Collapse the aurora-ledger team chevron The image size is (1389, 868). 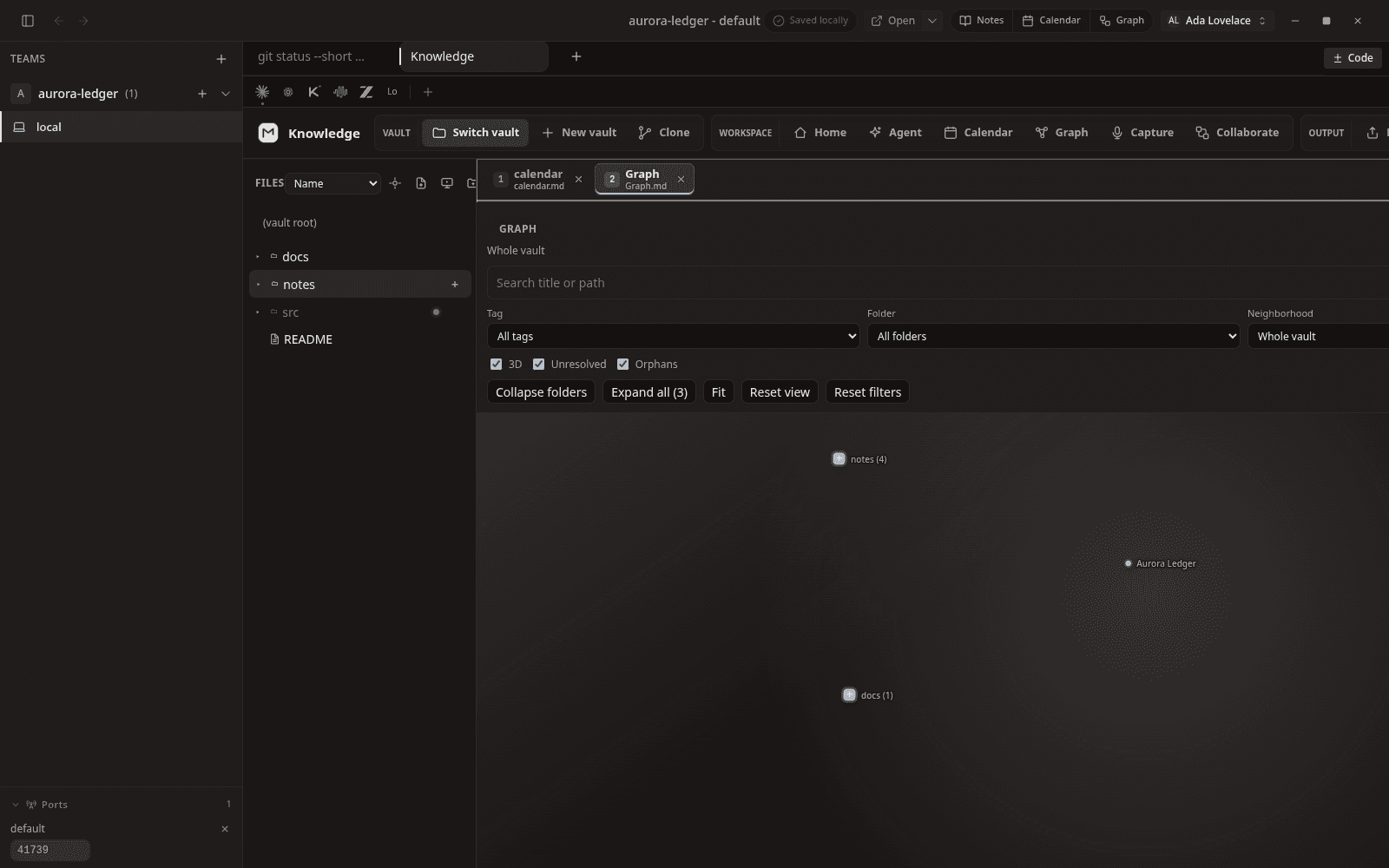pyautogui.click(x=226, y=94)
